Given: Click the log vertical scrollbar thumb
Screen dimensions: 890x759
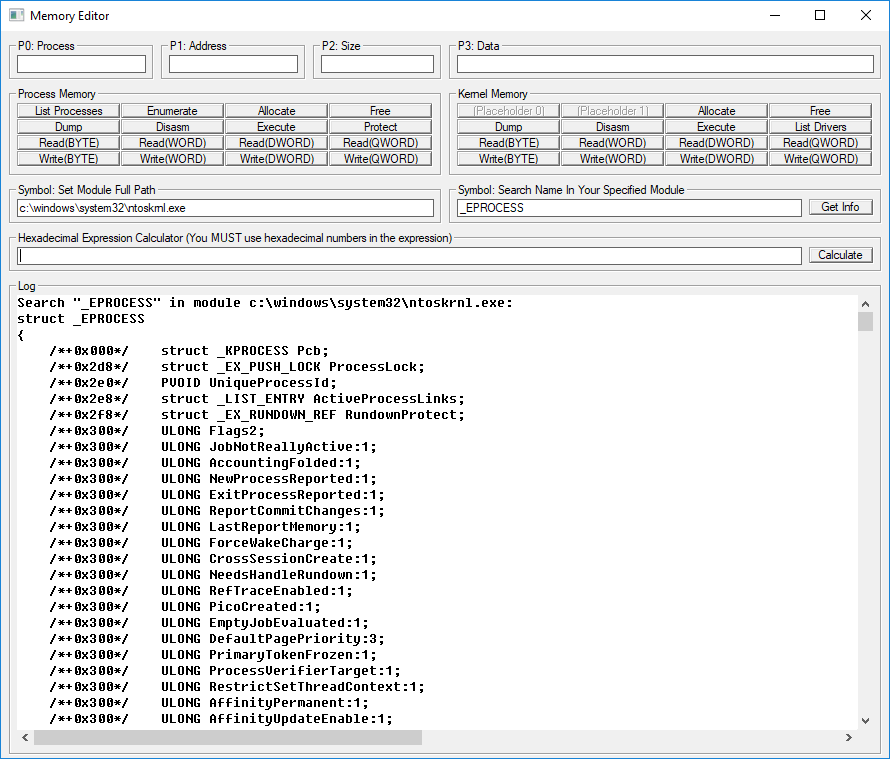Looking at the screenshot, I should click(865, 321).
